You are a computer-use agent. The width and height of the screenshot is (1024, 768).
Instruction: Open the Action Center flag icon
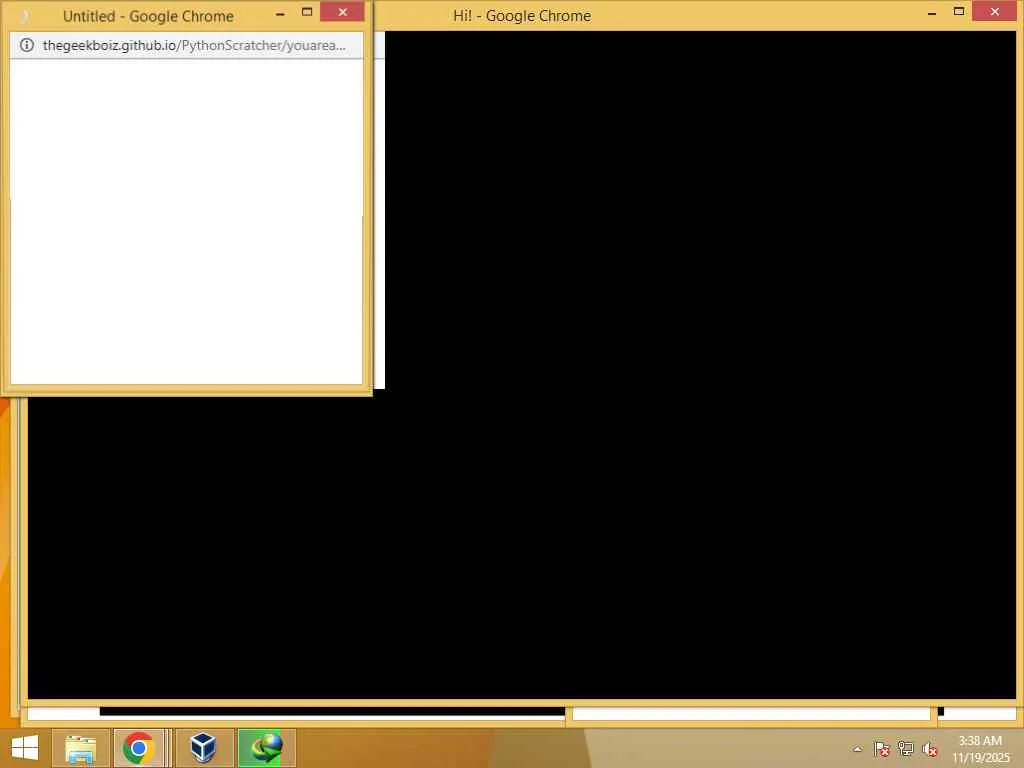tap(882, 749)
